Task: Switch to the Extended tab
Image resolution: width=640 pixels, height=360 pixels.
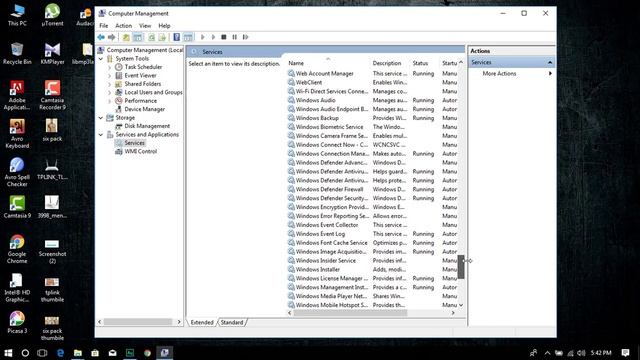Action: pyautogui.click(x=202, y=322)
